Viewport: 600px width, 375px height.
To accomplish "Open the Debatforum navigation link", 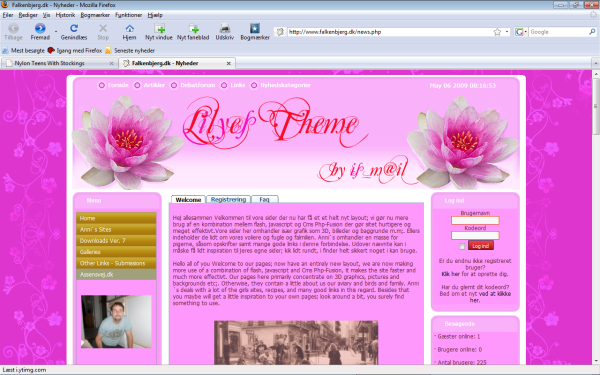I will 197,85.
